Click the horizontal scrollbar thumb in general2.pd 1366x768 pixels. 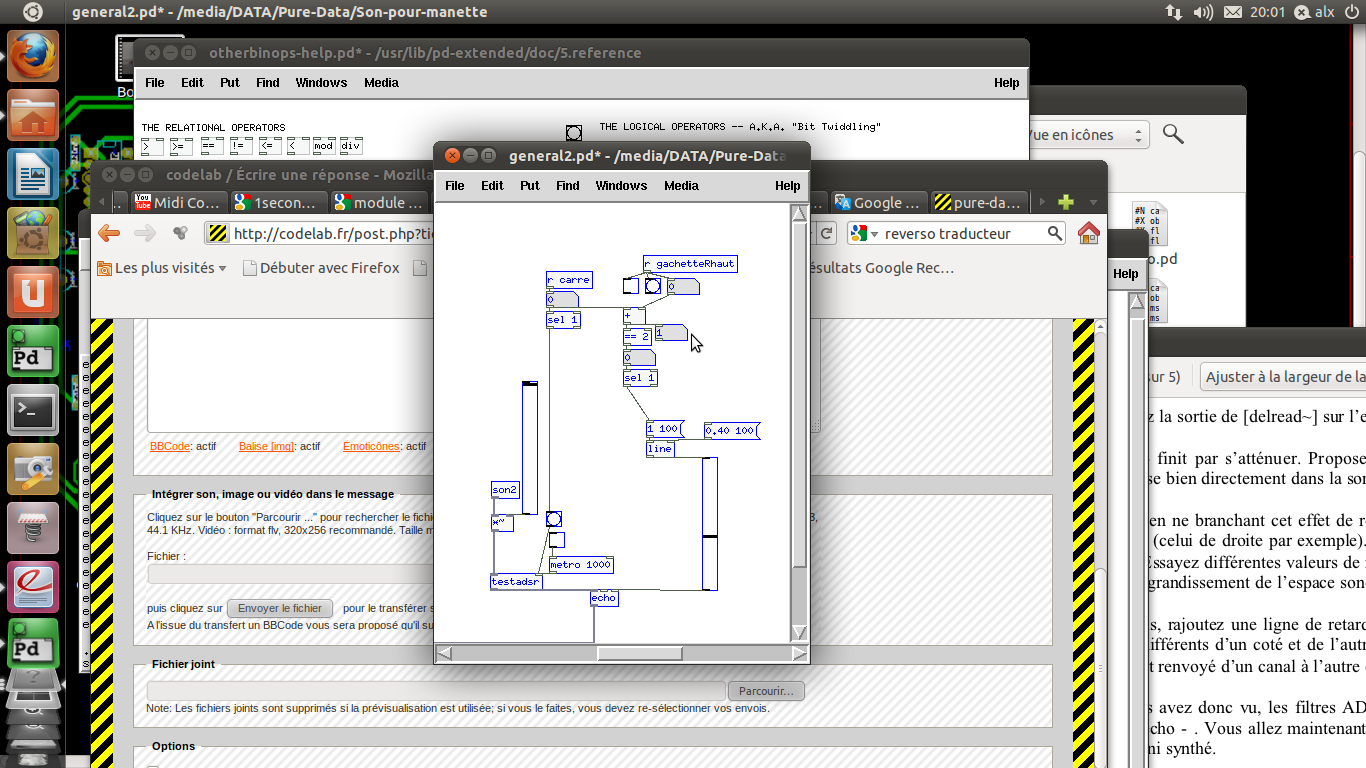pos(640,653)
